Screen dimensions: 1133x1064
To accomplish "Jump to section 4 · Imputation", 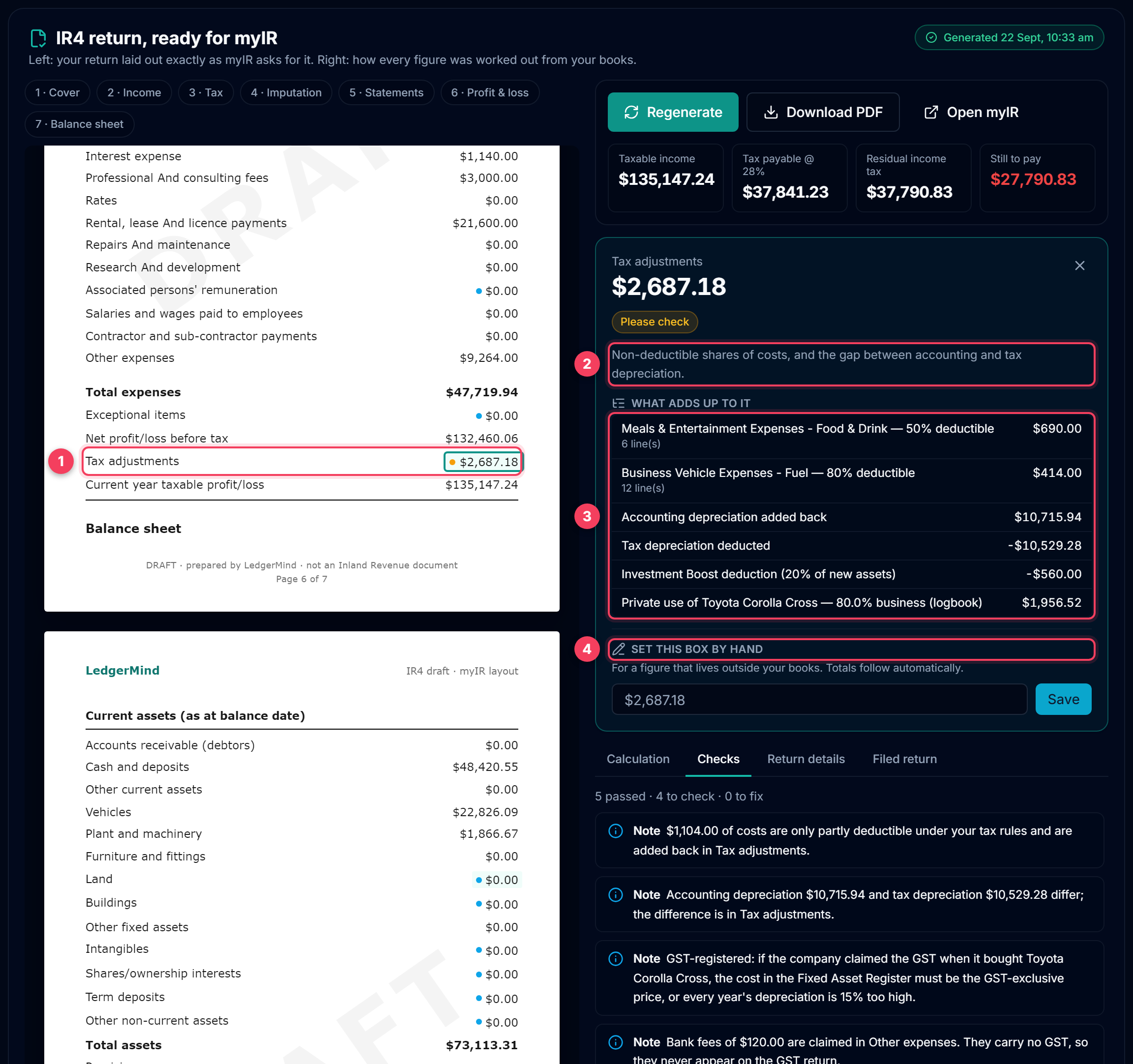I will click(286, 92).
